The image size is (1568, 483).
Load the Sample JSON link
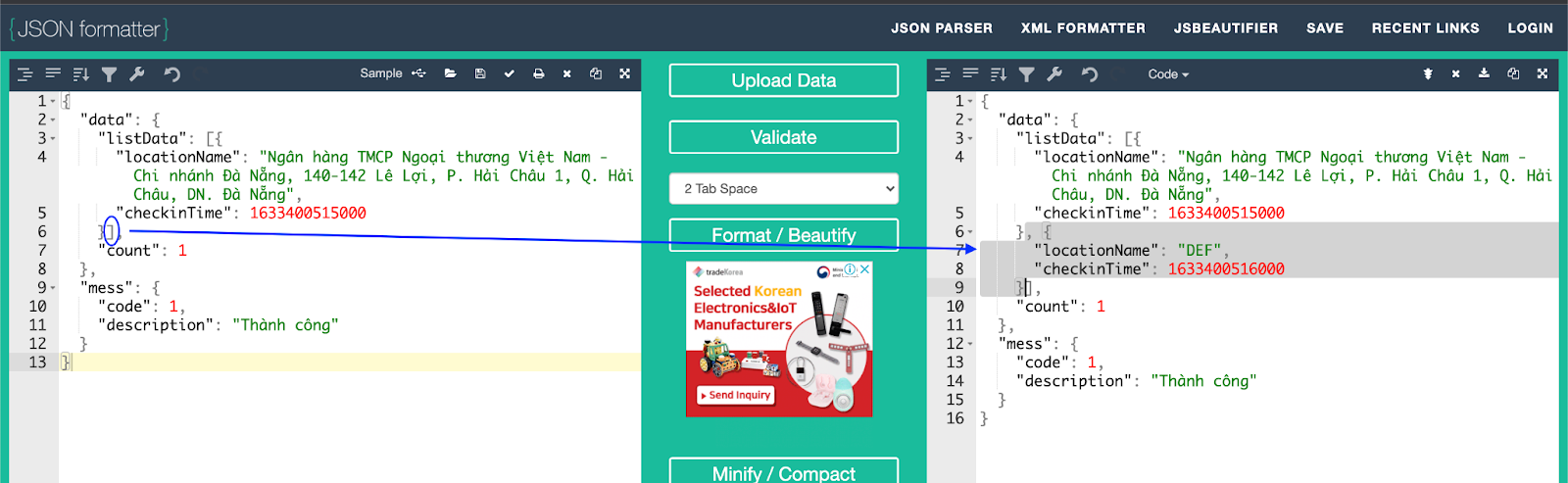coord(381,73)
